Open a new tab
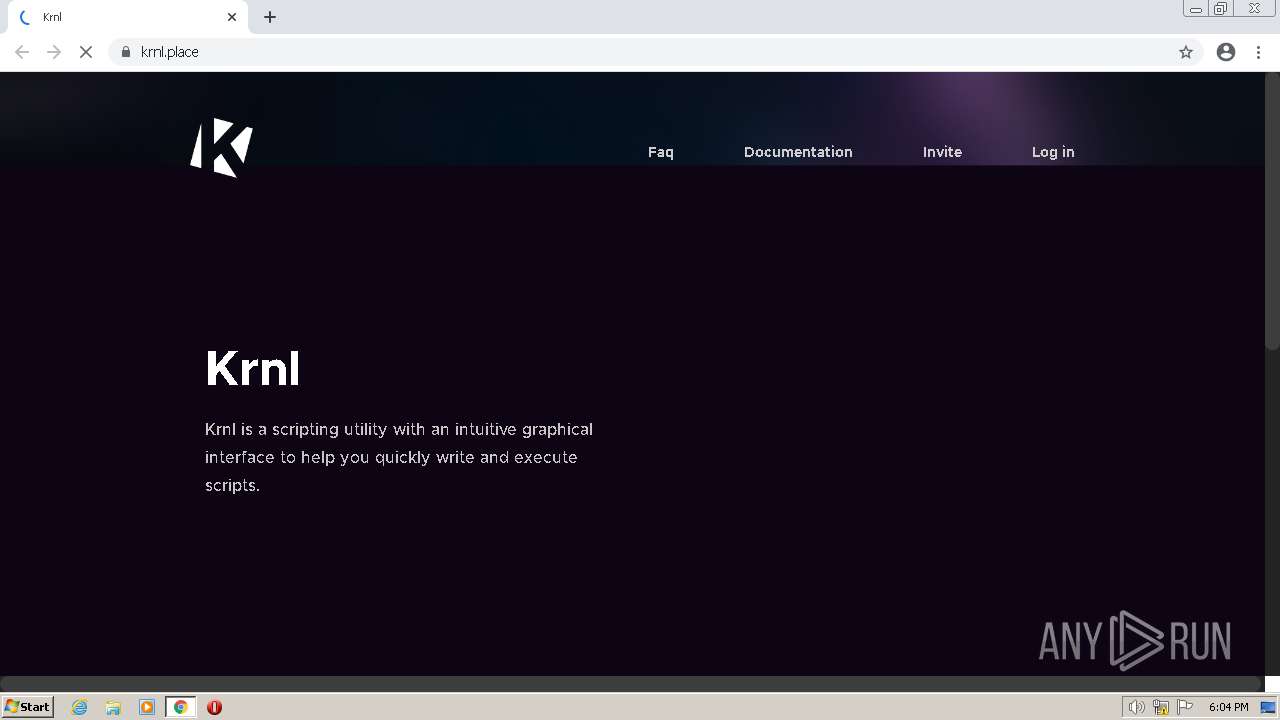 (270, 17)
